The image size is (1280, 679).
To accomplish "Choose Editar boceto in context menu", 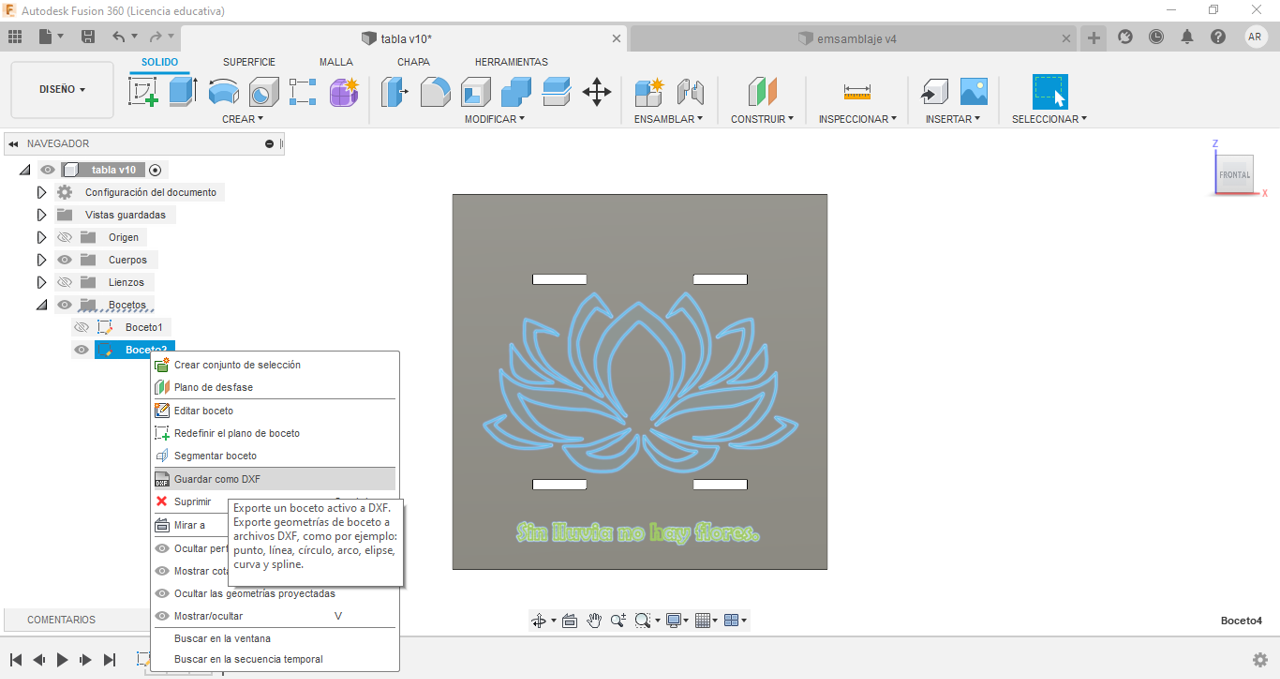I will click(x=274, y=411).
